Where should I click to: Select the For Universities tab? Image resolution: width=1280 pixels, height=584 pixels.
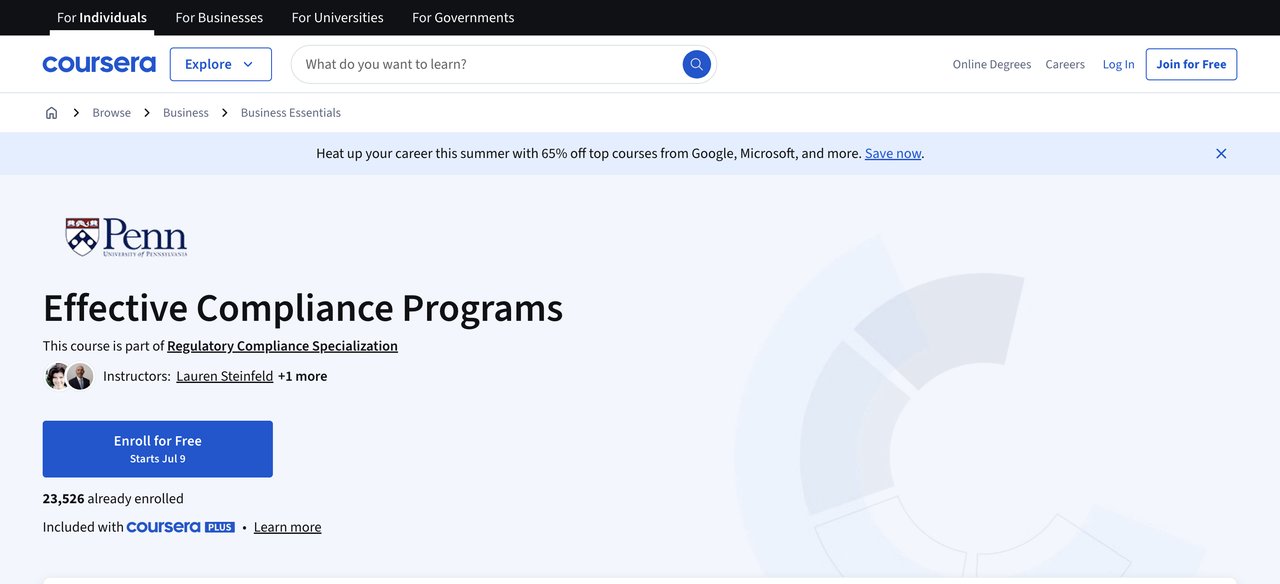click(337, 17)
